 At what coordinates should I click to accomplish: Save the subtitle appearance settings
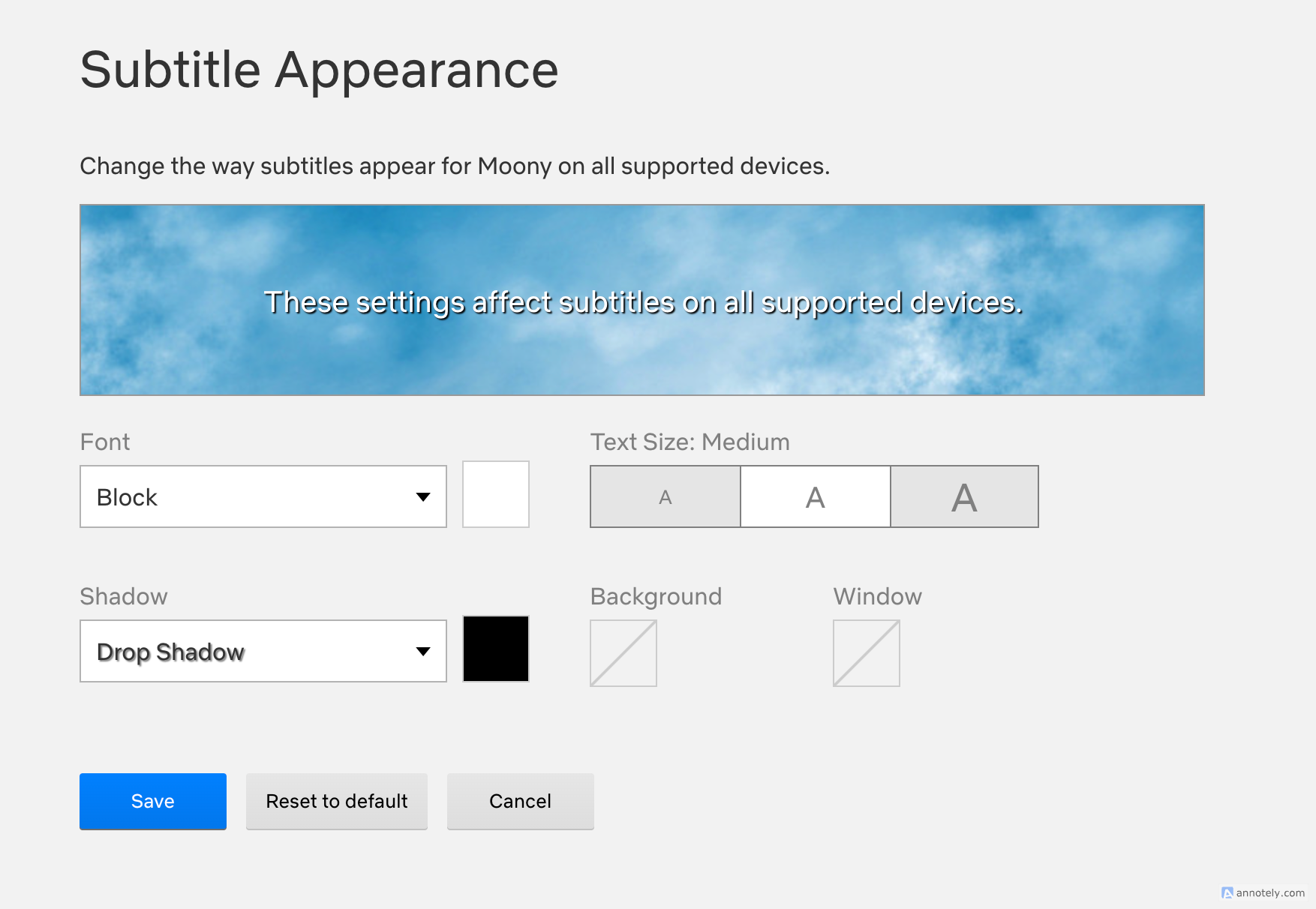tap(153, 801)
